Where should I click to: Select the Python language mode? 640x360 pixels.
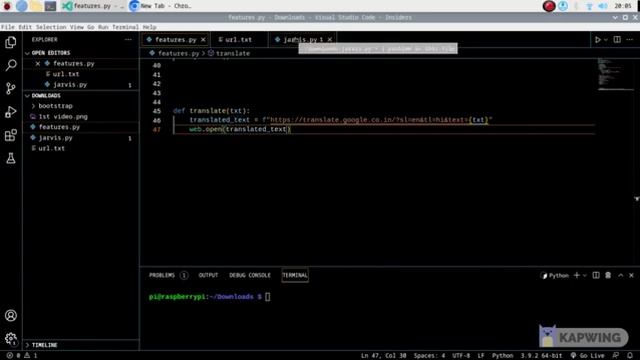coord(502,356)
